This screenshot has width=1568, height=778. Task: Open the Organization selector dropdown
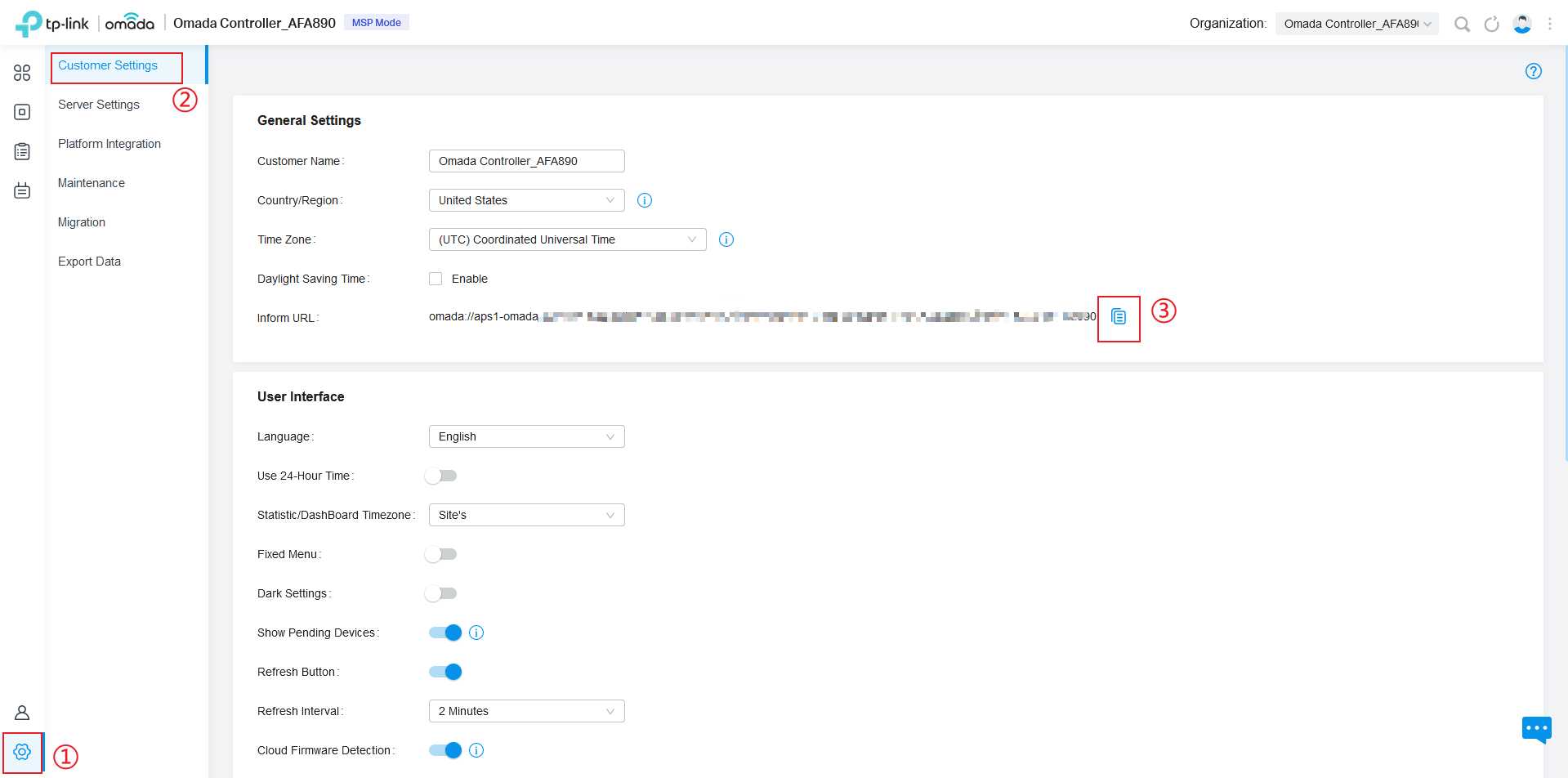(x=1356, y=24)
